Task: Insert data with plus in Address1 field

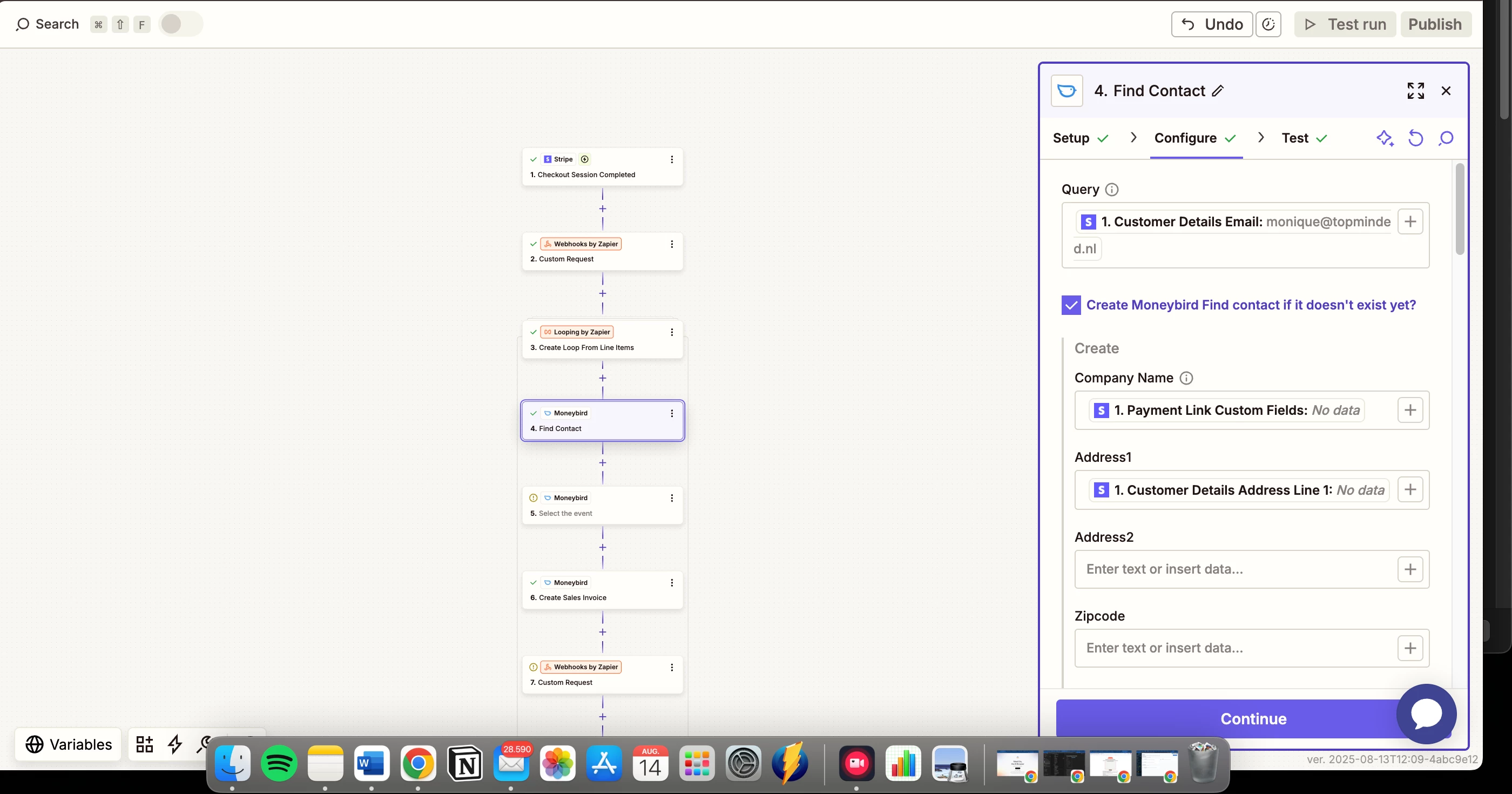Action: tap(1410, 489)
